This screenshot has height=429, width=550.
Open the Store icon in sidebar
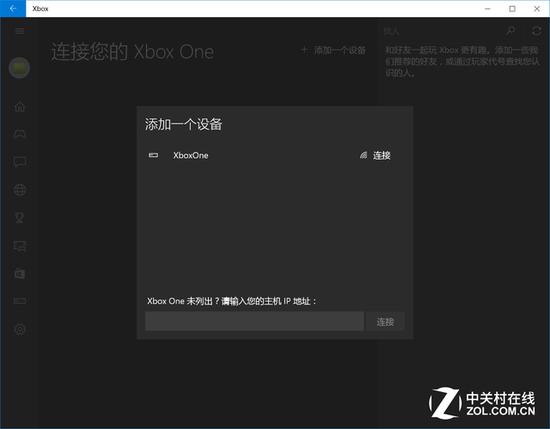pos(20,274)
